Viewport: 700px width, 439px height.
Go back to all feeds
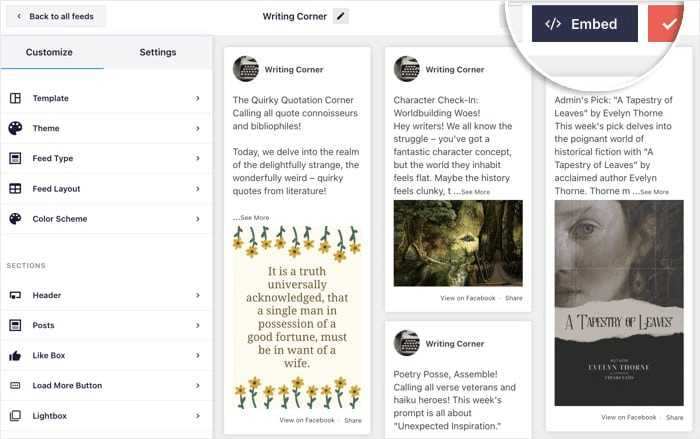(54, 16)
